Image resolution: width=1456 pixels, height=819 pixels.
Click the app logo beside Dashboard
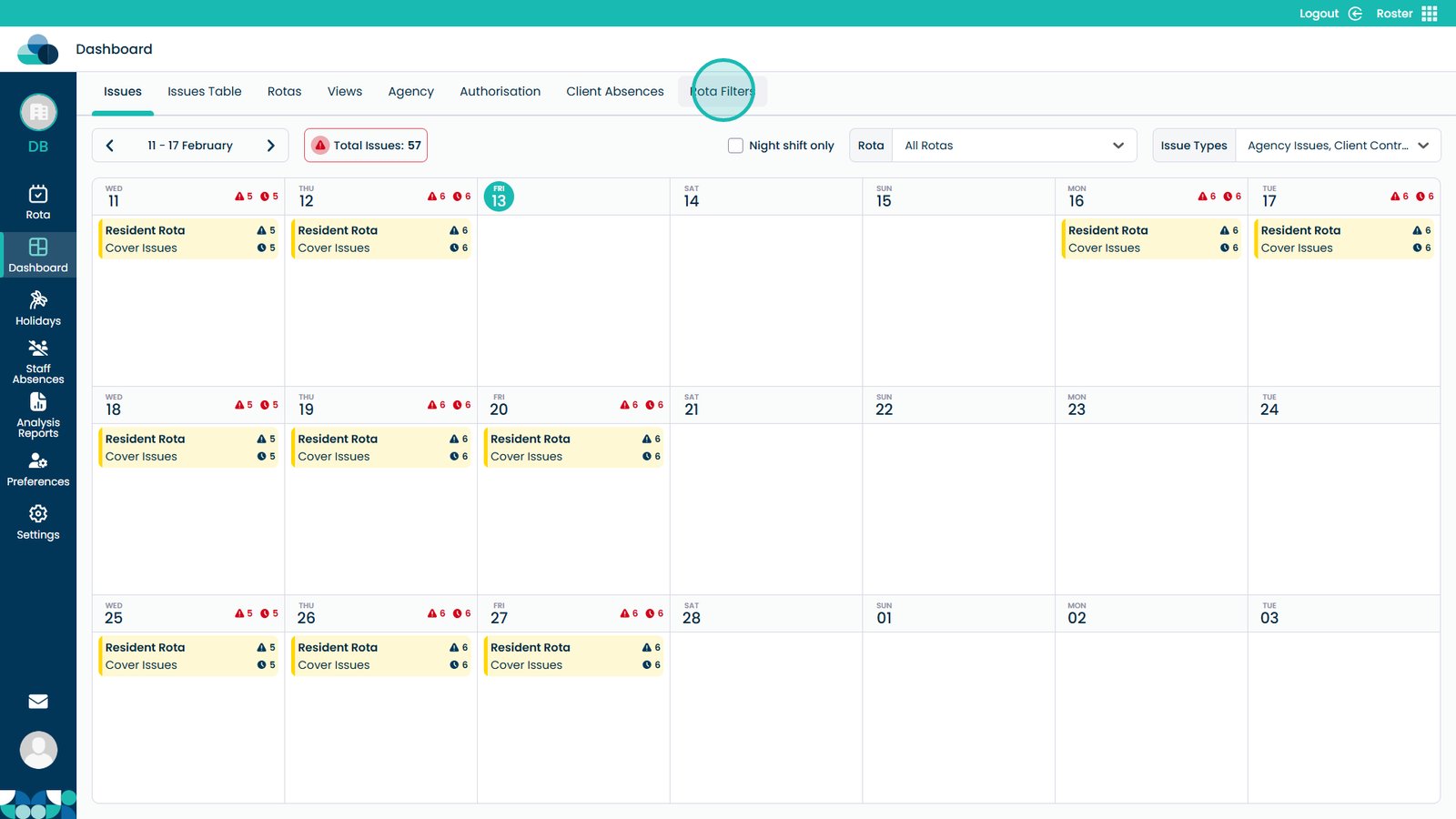tap(38, 49)
